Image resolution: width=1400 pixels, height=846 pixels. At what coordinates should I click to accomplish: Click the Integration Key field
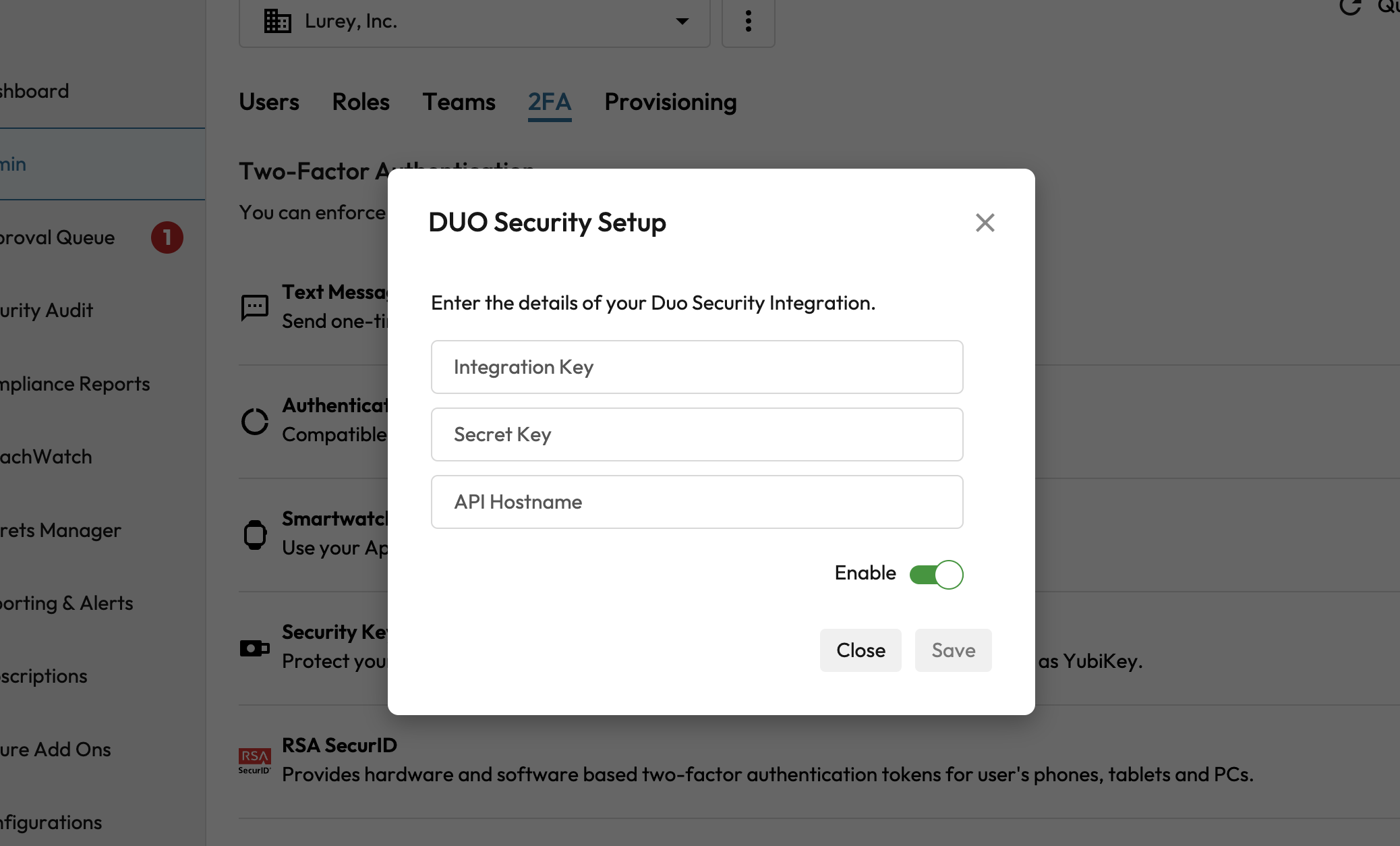pyautogui.click(x=697, y=367)
